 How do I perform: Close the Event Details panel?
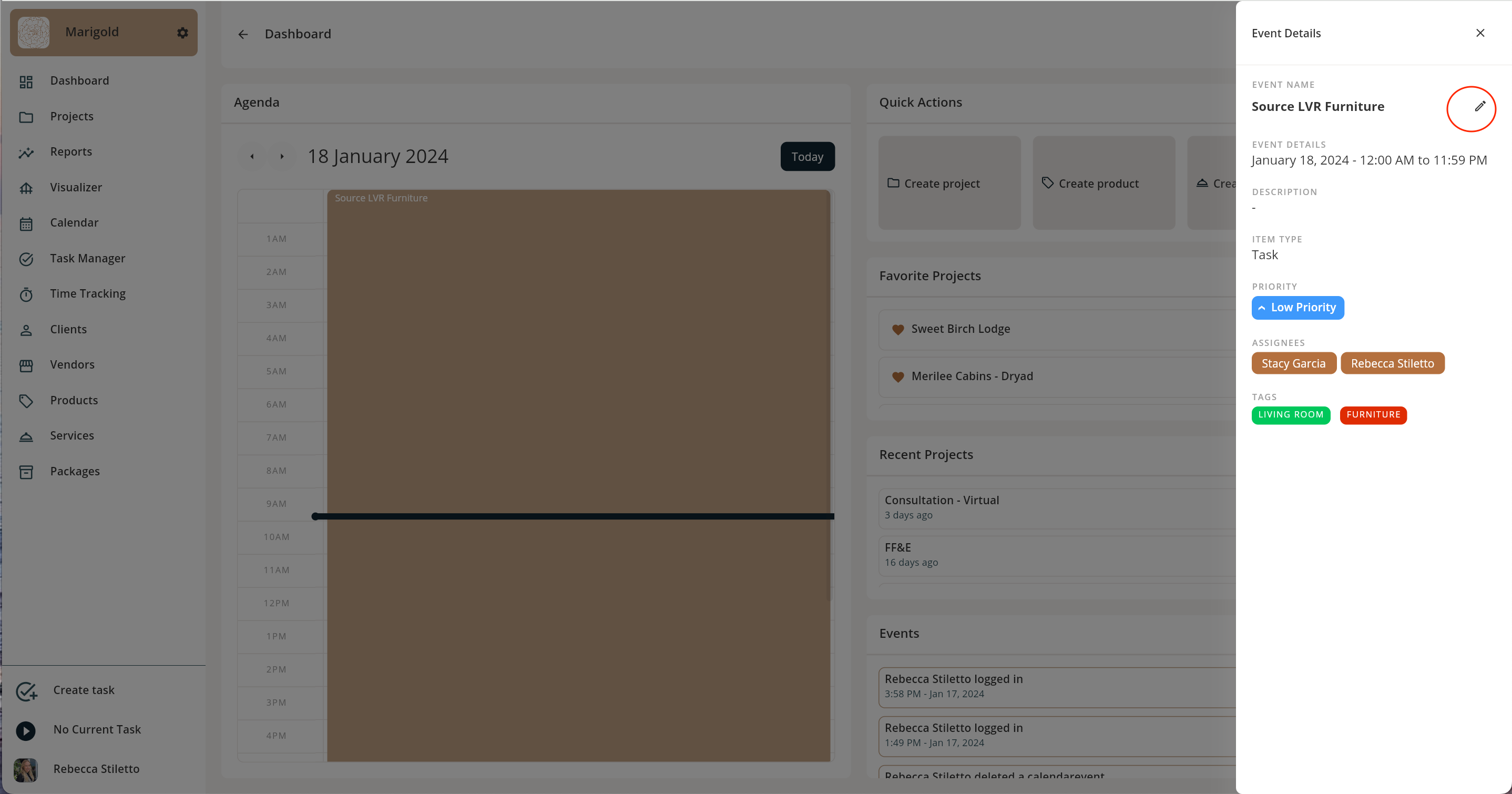pyautogui.click(x=1480, y=33)
